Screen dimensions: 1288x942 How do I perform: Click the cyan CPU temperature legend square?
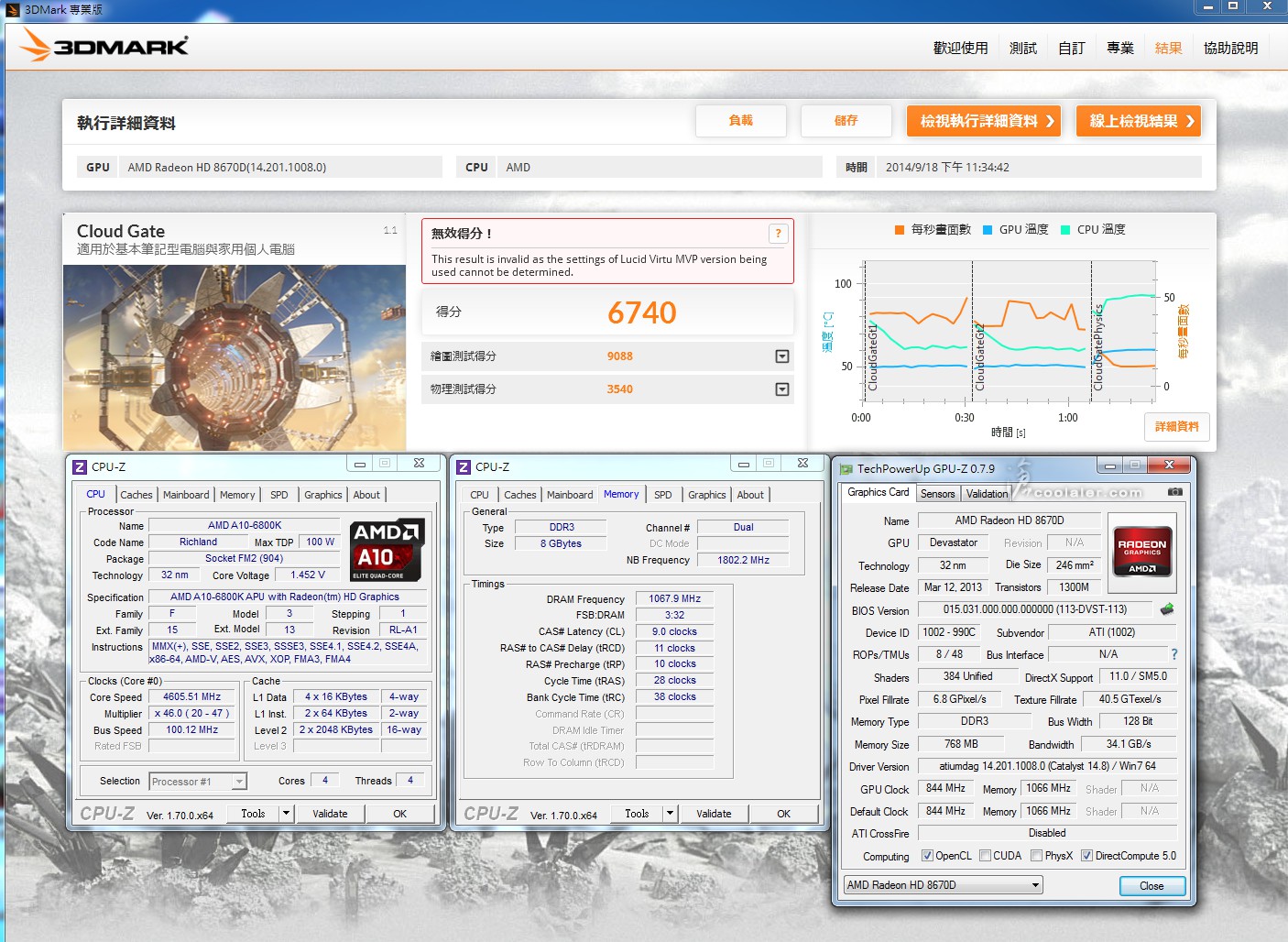coord(1065,230)
